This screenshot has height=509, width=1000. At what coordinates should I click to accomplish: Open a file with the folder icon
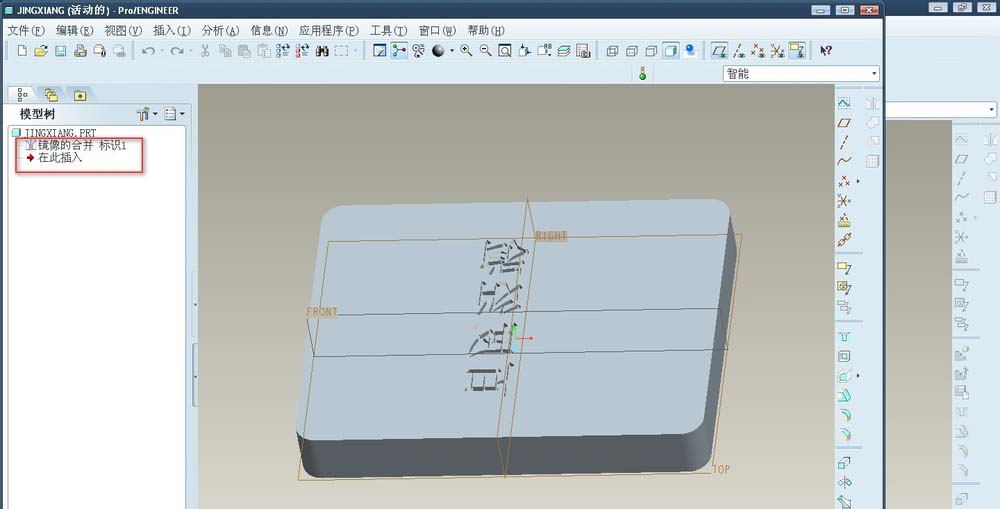coord(41,51)
